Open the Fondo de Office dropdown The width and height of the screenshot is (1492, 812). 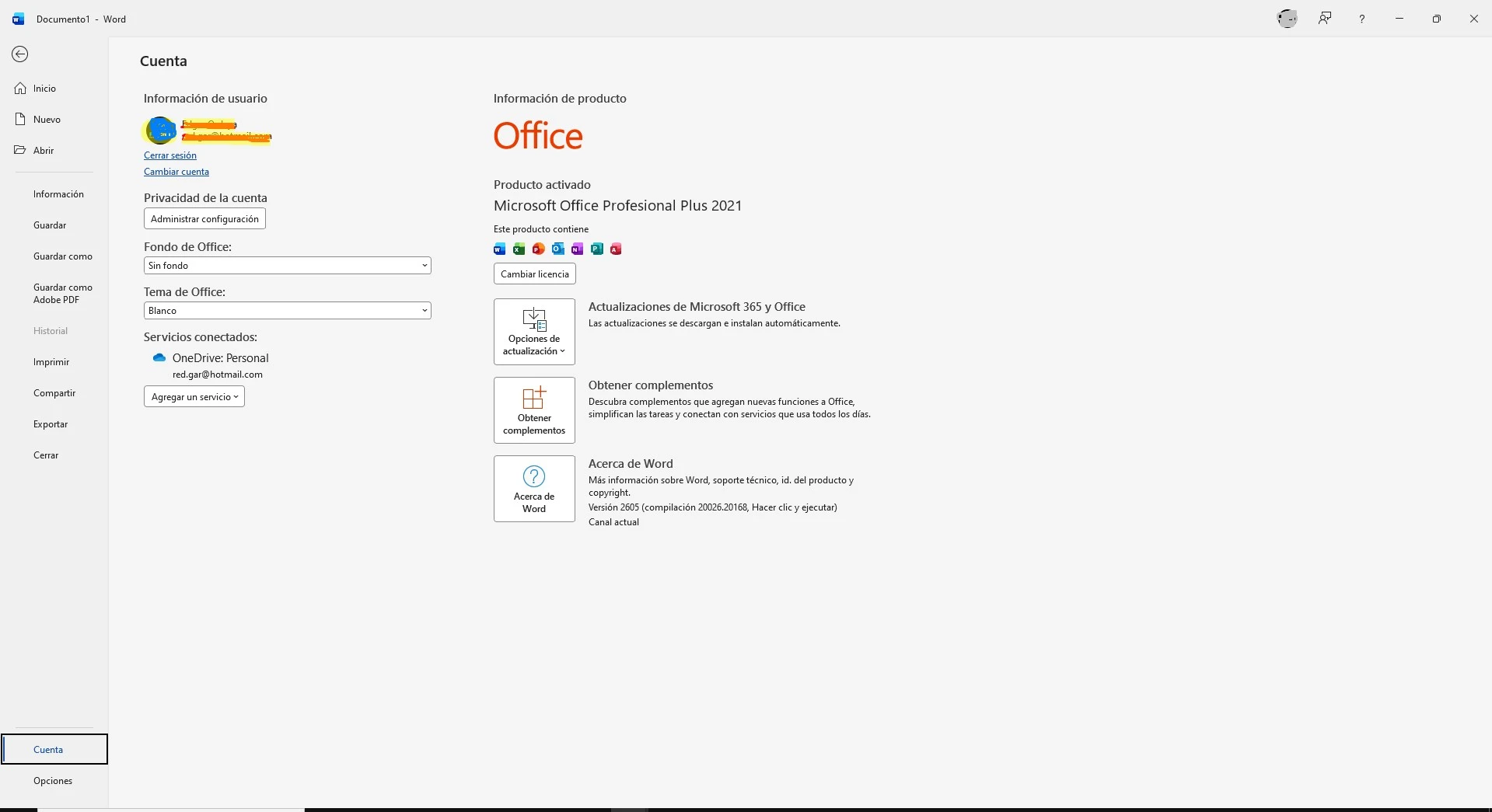click(x=288, y=265)
